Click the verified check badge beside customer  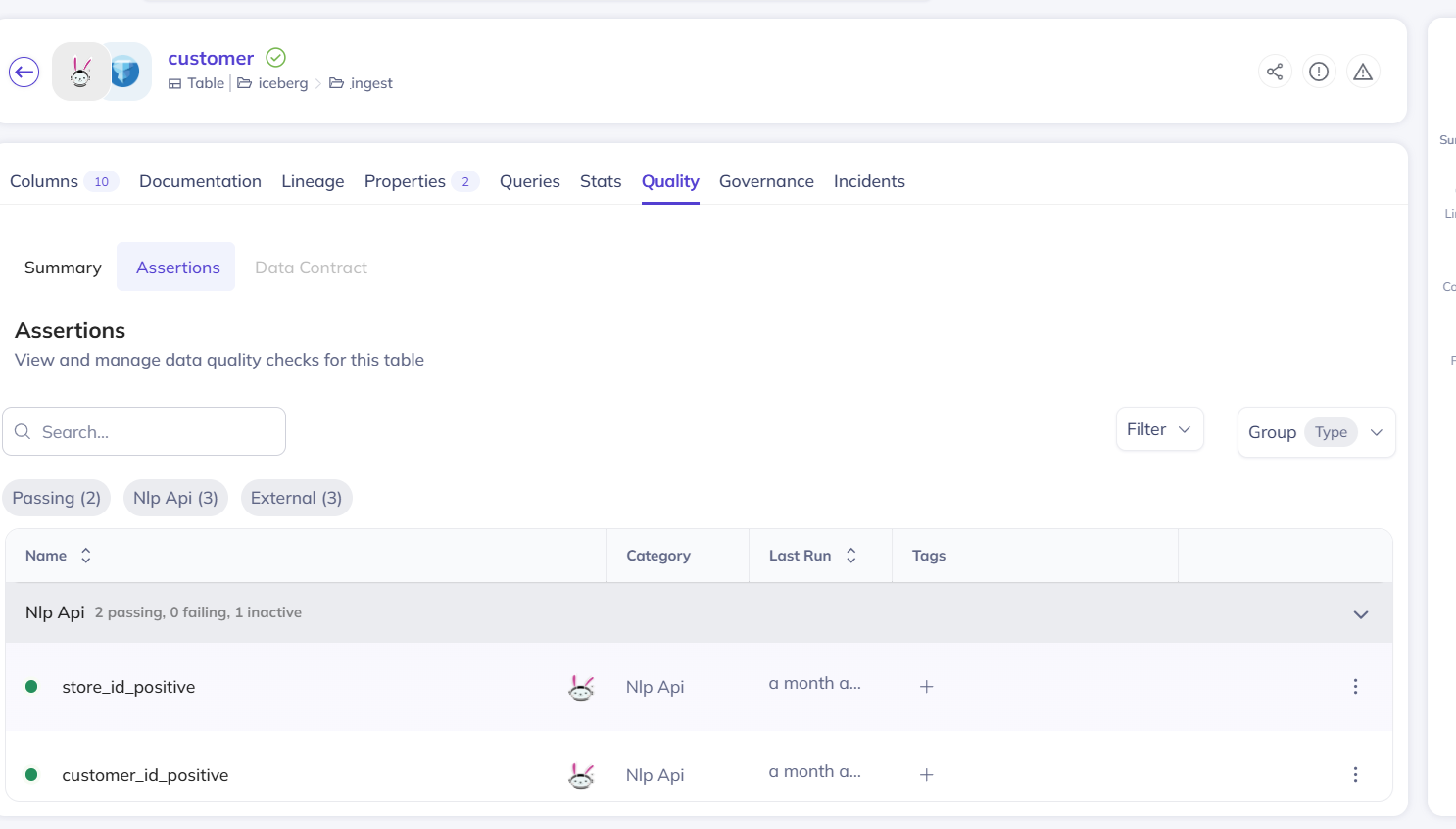tap(274, 57)
